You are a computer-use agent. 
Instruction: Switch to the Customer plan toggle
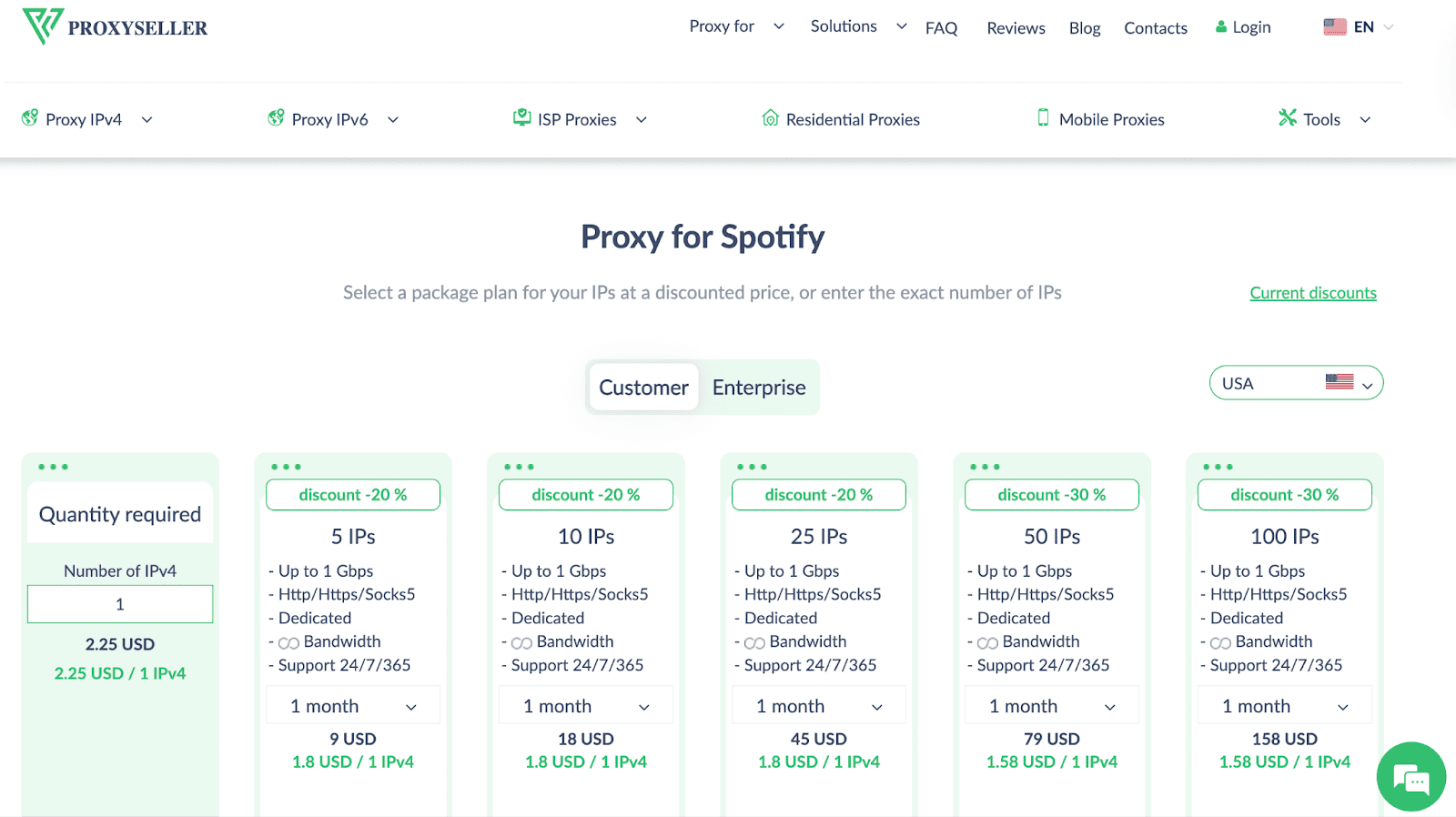click(643, 388)
